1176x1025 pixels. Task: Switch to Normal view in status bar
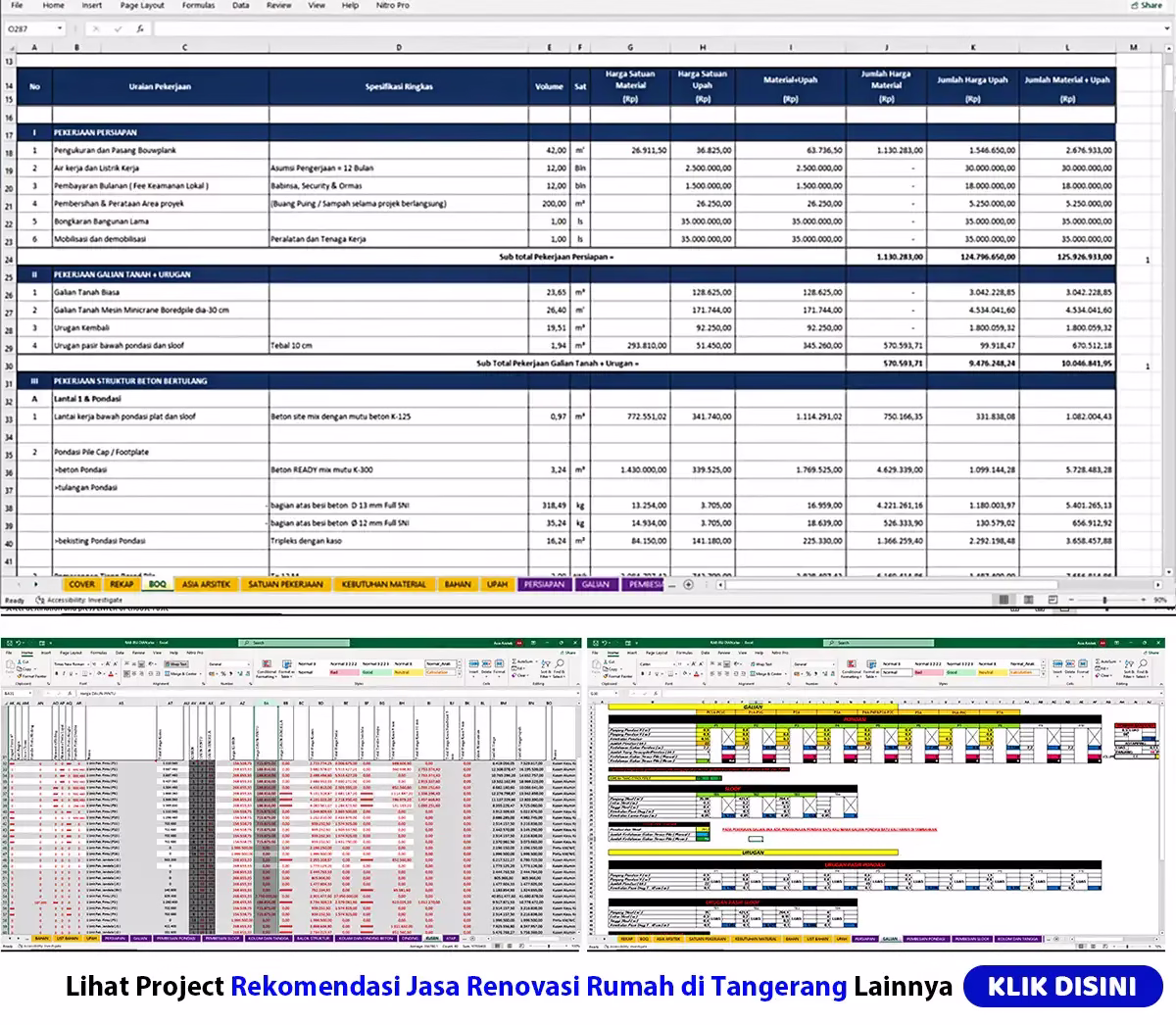pos(1003,600)
